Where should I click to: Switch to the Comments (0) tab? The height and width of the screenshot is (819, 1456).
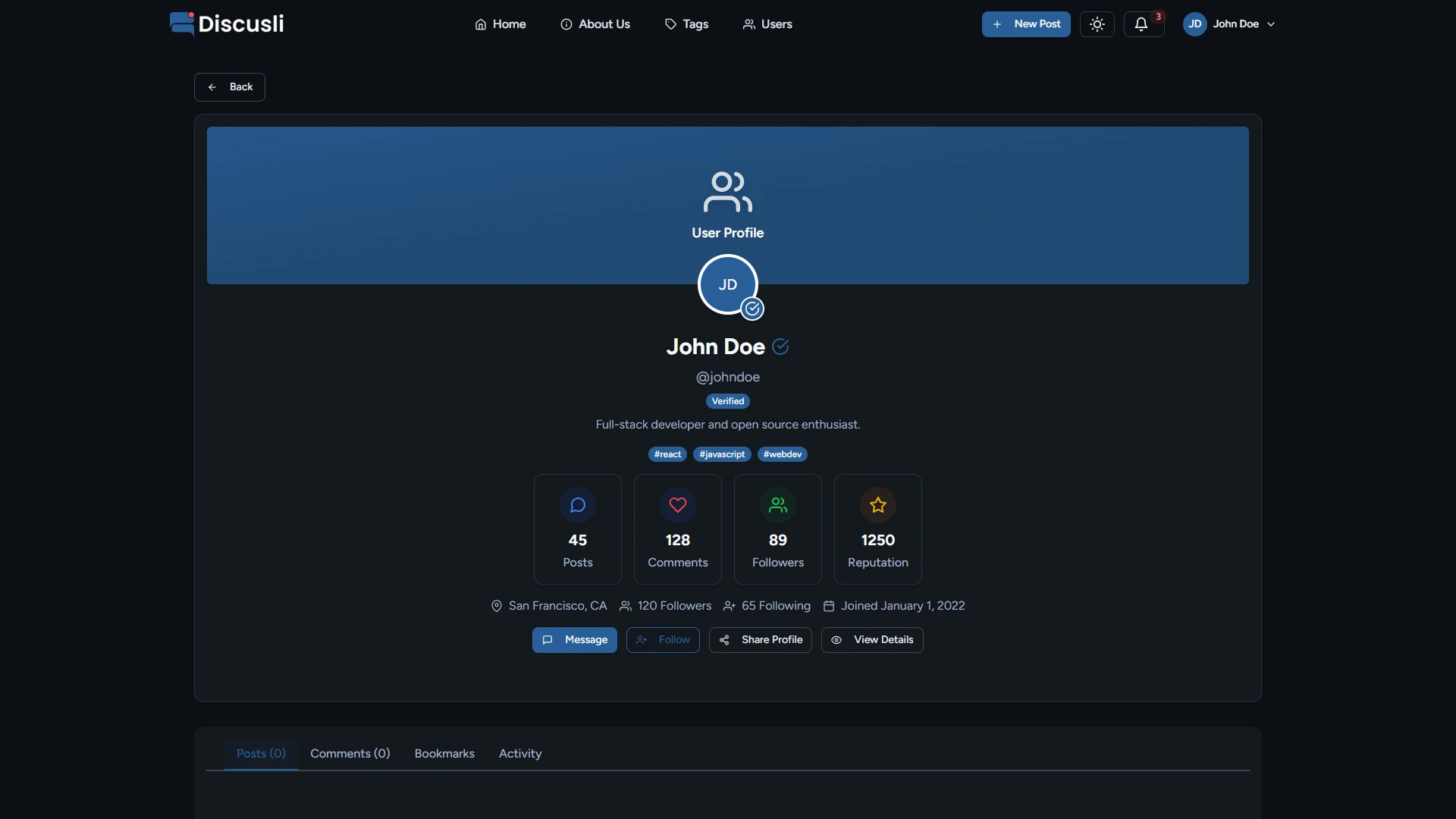pos(350,754)
